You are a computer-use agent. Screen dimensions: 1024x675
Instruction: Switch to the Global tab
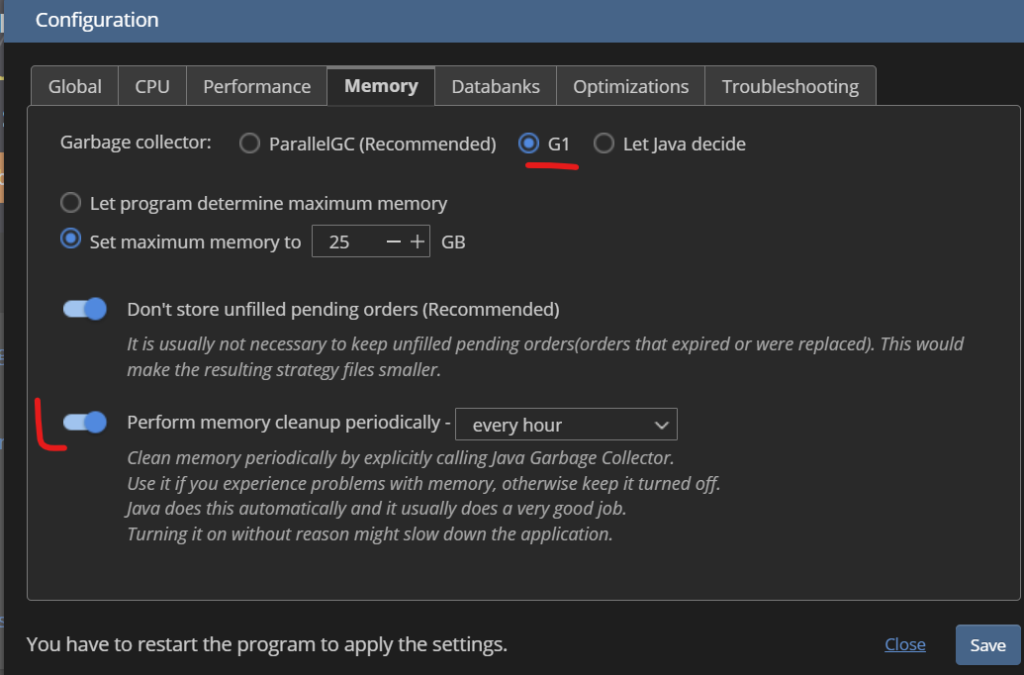tap(75, 87)
